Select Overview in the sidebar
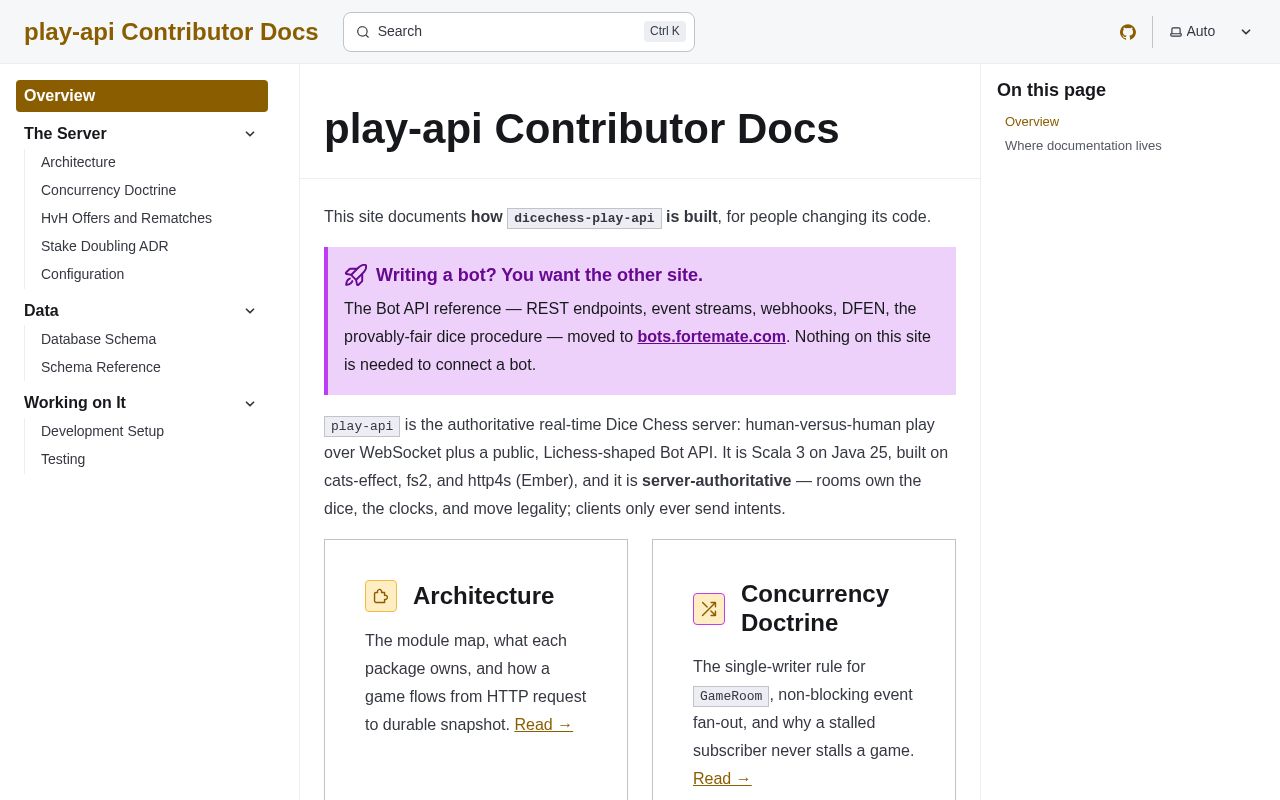Image resolution: width=1280 pixels, height=800 pixels. click(142, 96)
